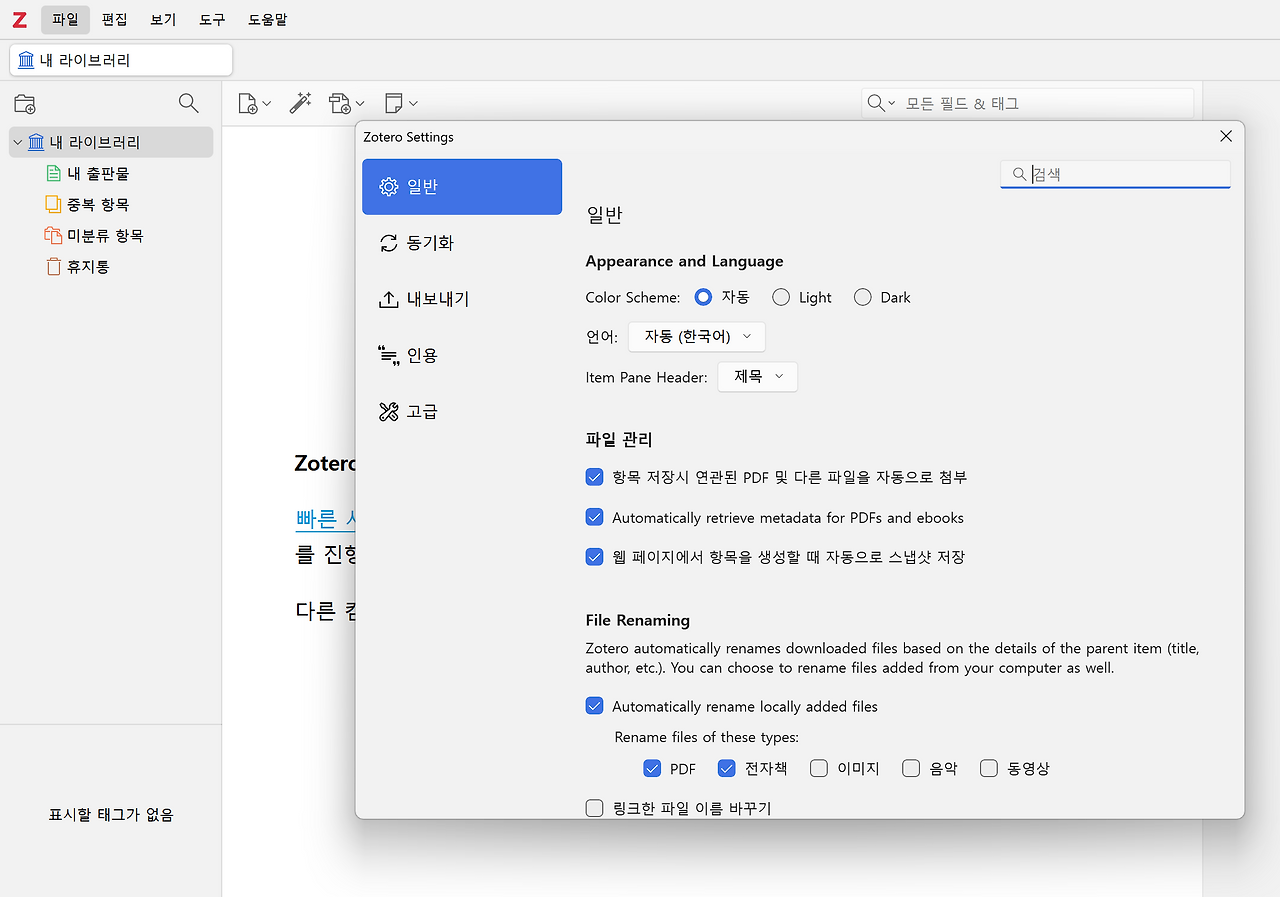Viewport: 1280px width, 897px height.
Task: Select the Light color scheme
Action: pos(781,297)
